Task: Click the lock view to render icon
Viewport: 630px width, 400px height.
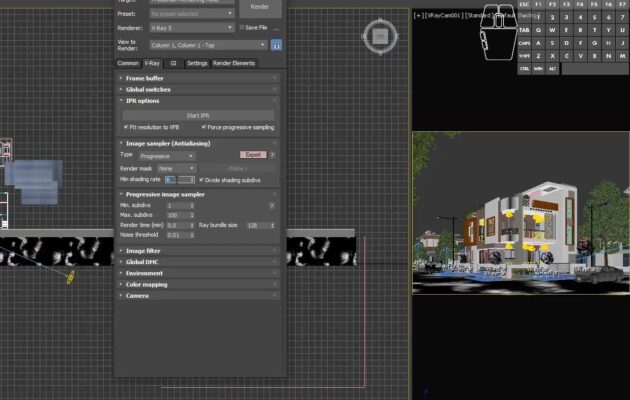Action: pos(276,45)
